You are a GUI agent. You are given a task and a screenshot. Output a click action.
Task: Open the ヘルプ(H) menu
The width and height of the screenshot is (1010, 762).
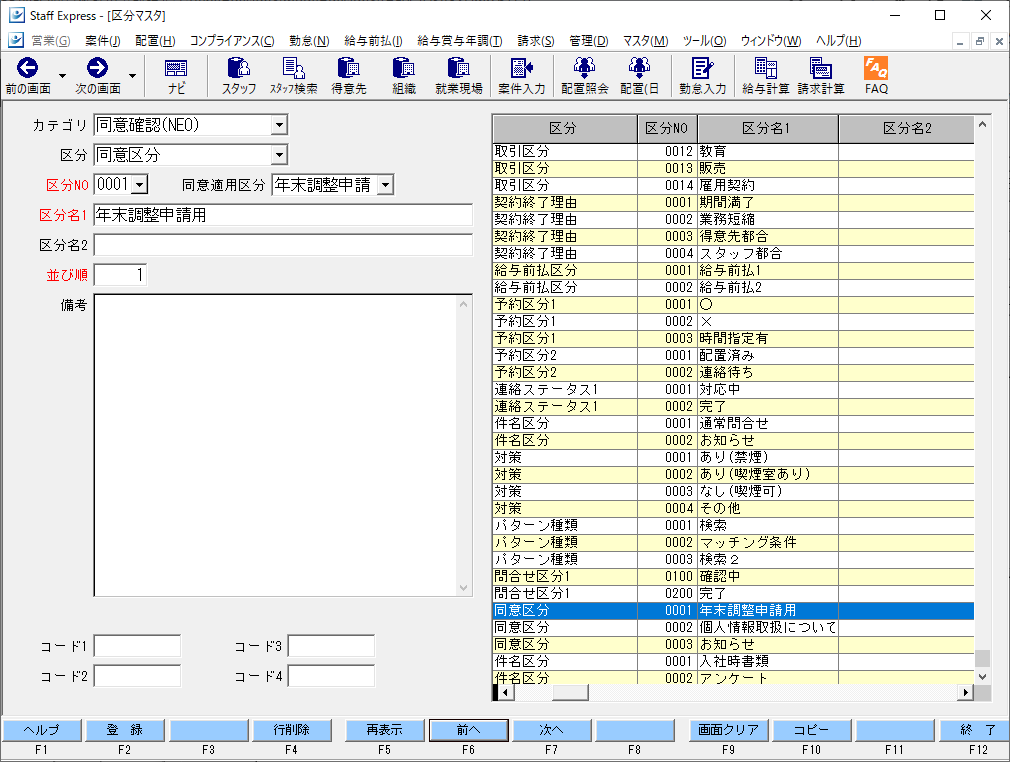[839, 41]
